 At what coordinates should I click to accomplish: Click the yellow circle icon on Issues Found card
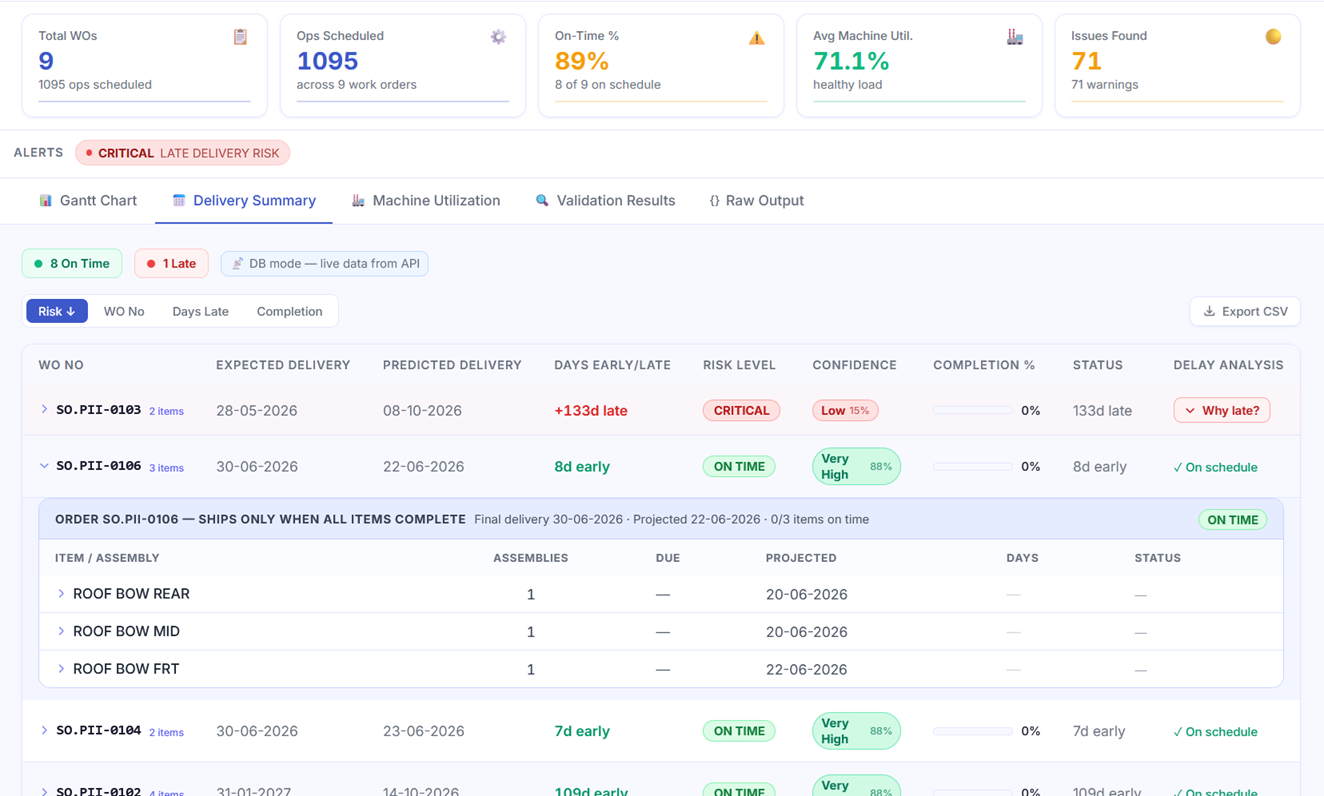point(1273,37)
